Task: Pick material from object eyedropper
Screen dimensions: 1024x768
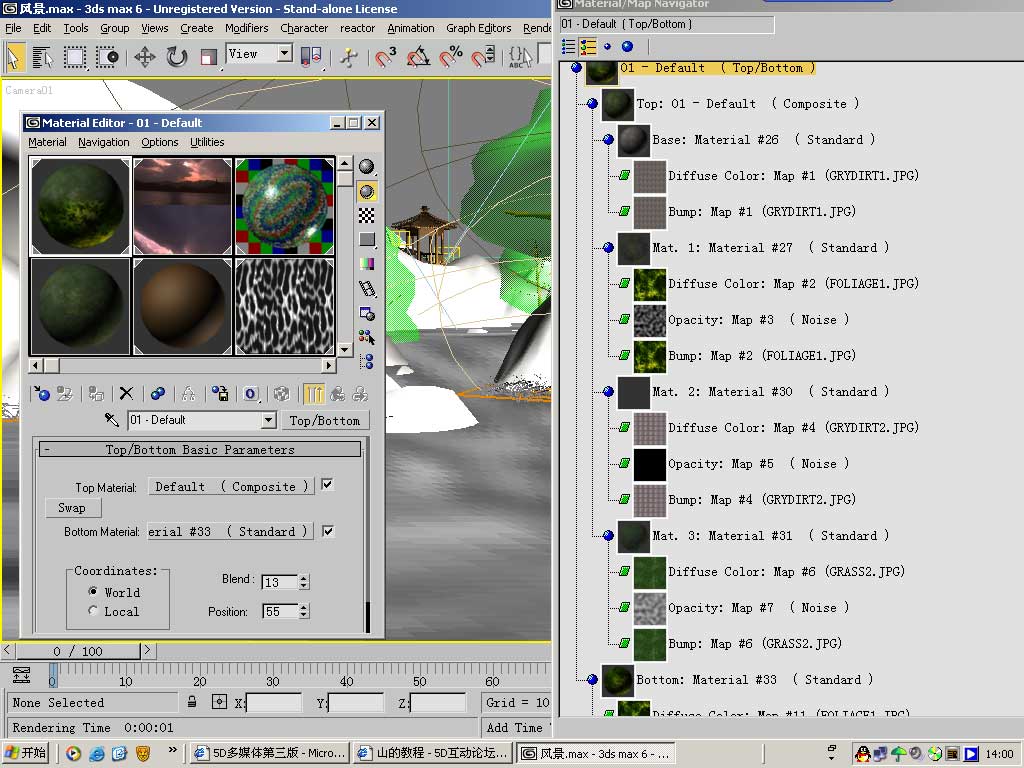Action: (112, 419)
